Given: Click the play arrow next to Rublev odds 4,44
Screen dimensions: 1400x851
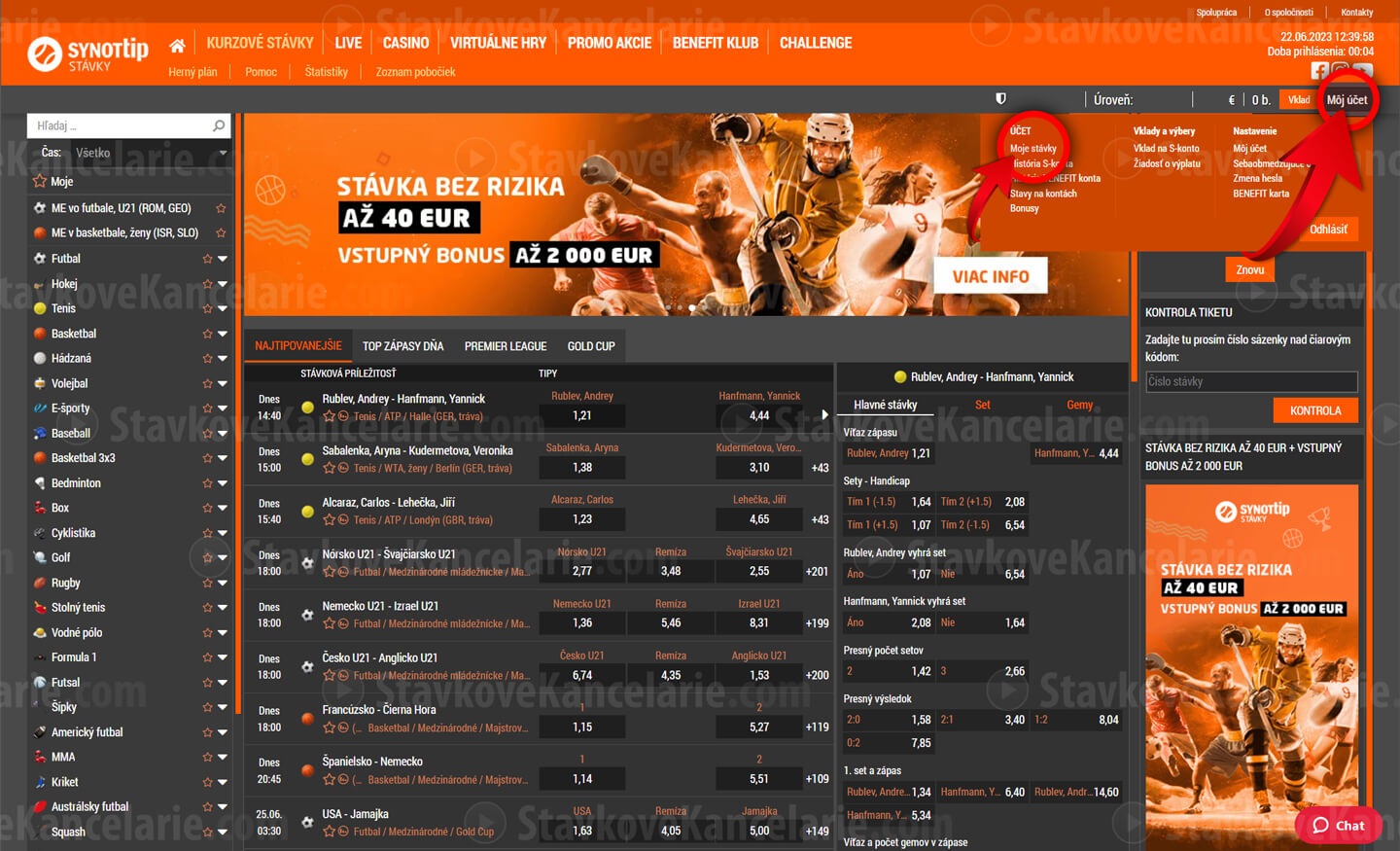Looking at the screenshot, I should [x=825, y=415].
